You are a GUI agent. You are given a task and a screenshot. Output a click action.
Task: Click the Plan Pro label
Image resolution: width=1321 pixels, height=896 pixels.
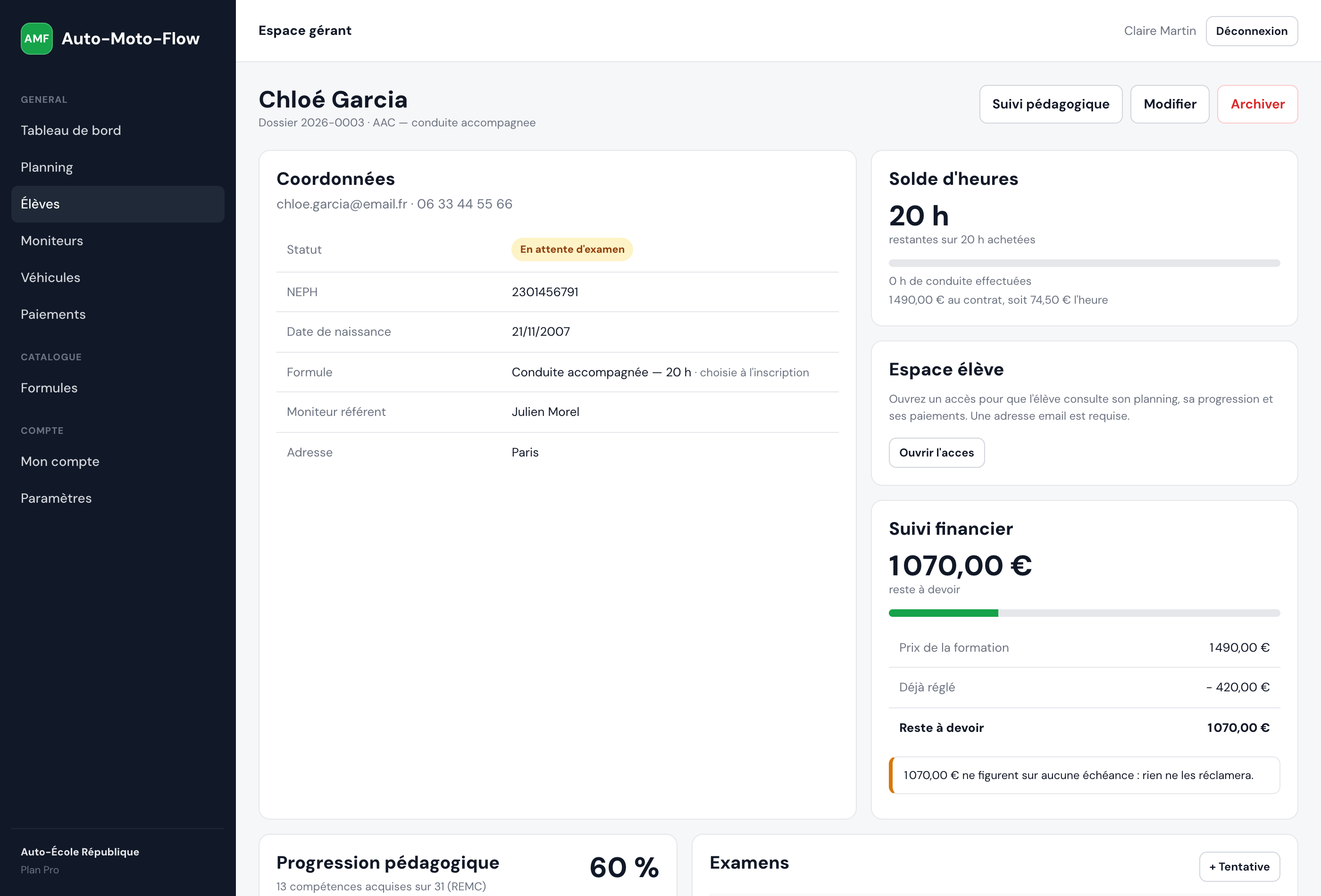pyautogui.click(x=40, y=870)
